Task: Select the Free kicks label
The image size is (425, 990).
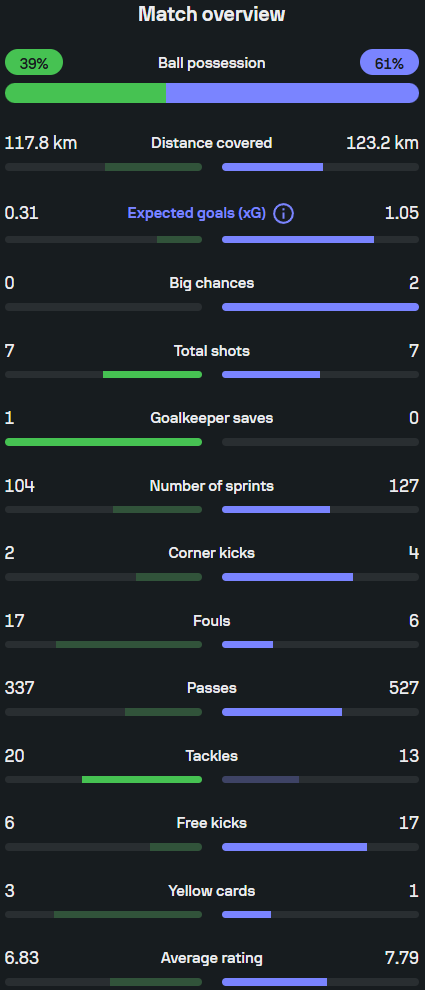Action: [x=212, y=823]
